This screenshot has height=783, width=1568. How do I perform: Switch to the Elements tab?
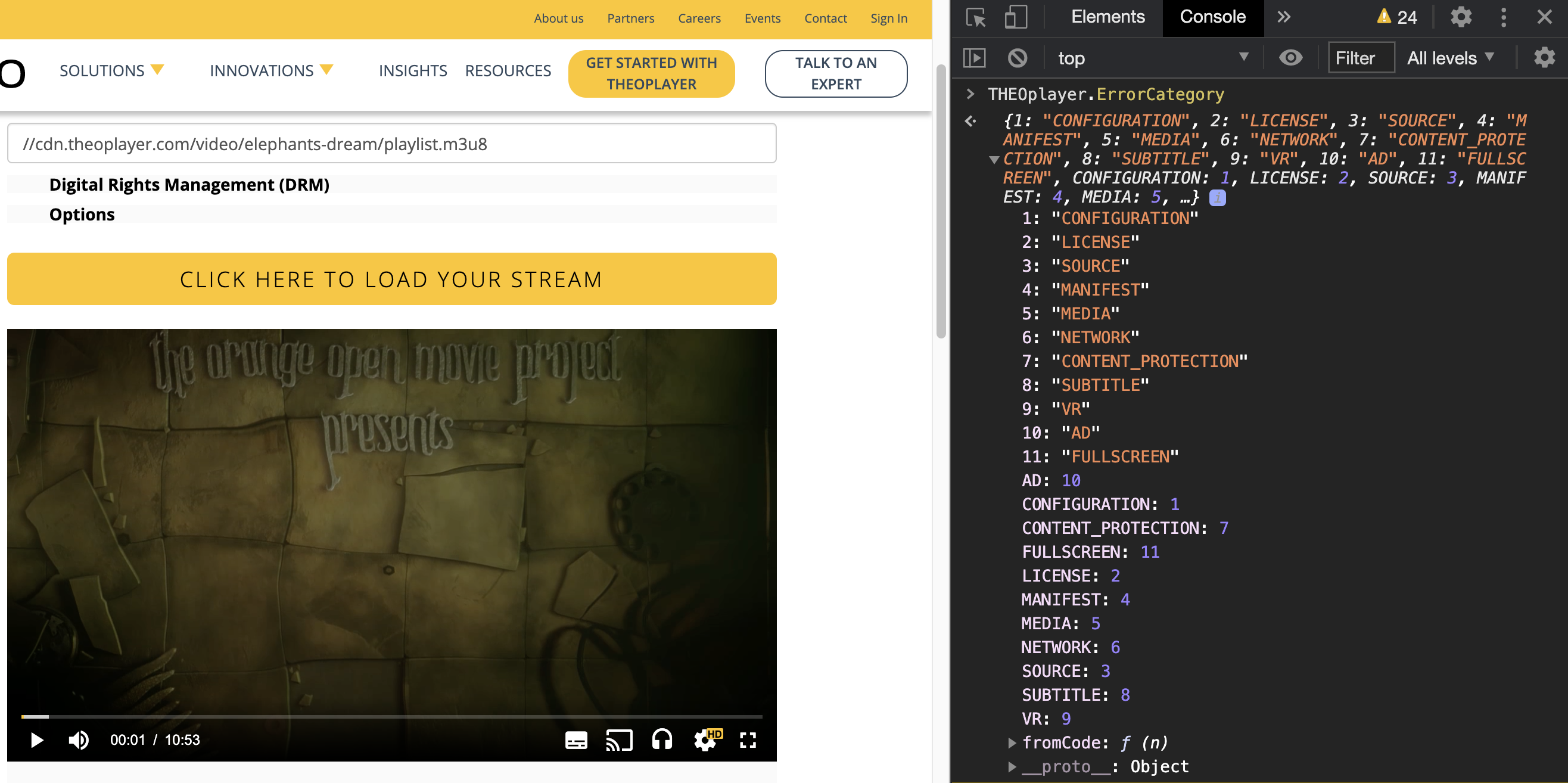click(1107, 17)
